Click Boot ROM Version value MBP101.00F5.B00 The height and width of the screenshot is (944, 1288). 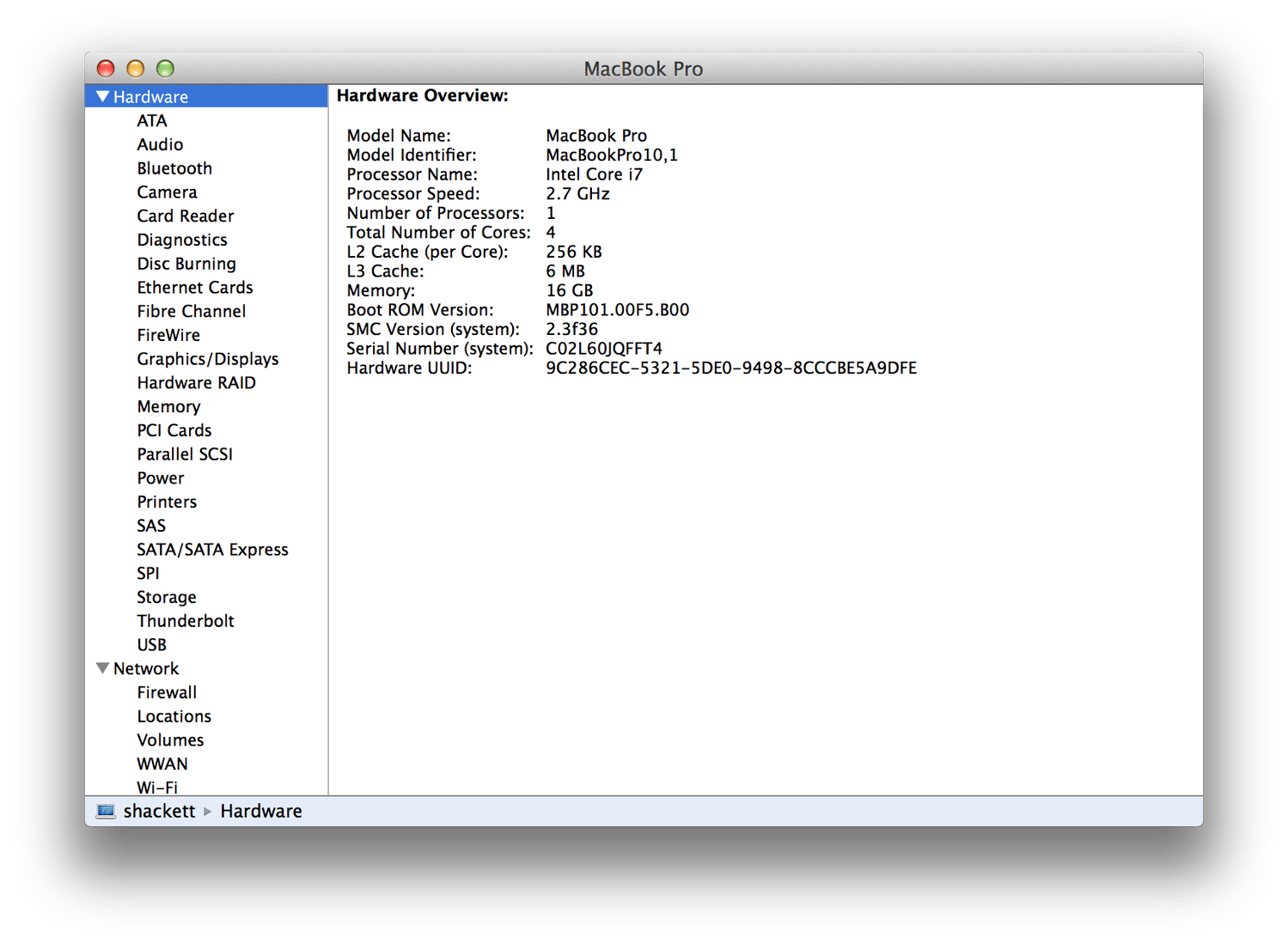[618, 310]
